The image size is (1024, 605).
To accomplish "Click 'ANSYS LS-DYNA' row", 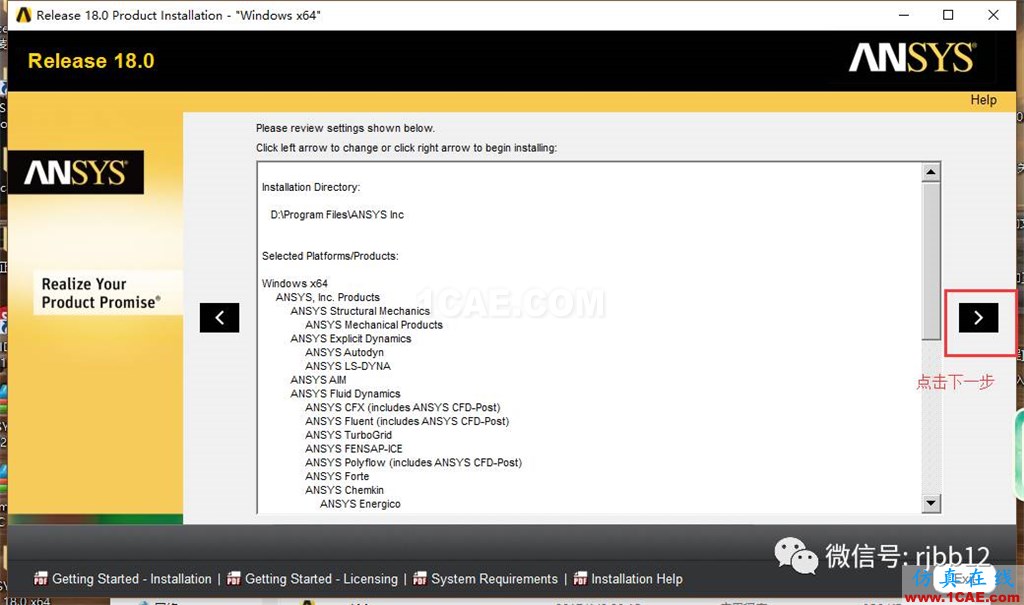I will tap(347, 366).
